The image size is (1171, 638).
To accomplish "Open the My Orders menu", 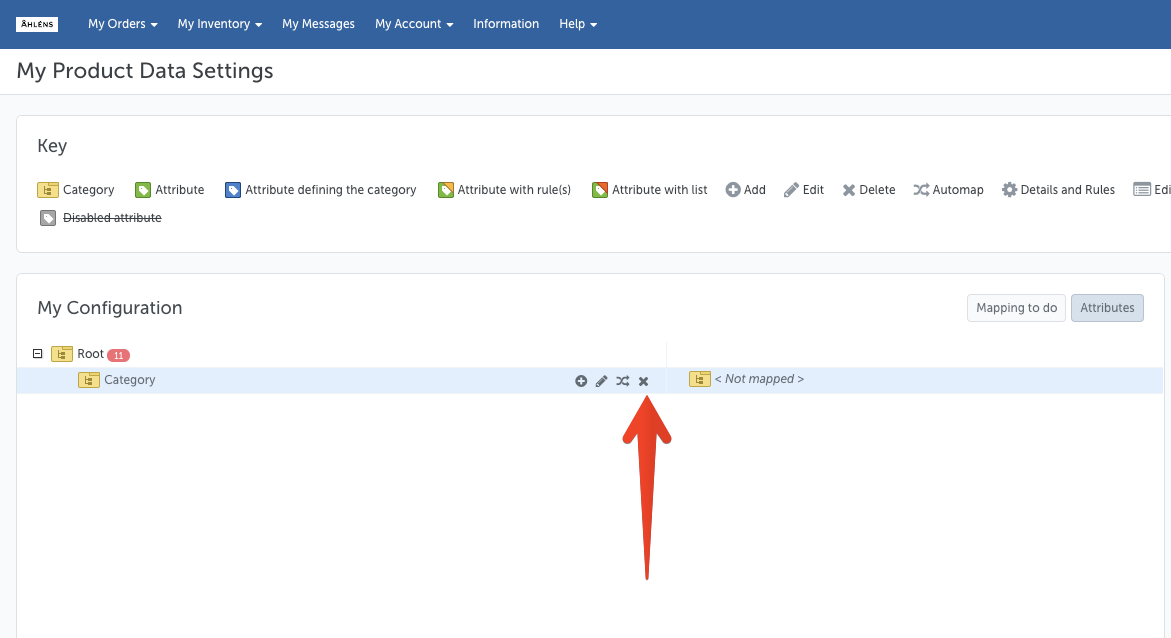I will coord(122,24).
